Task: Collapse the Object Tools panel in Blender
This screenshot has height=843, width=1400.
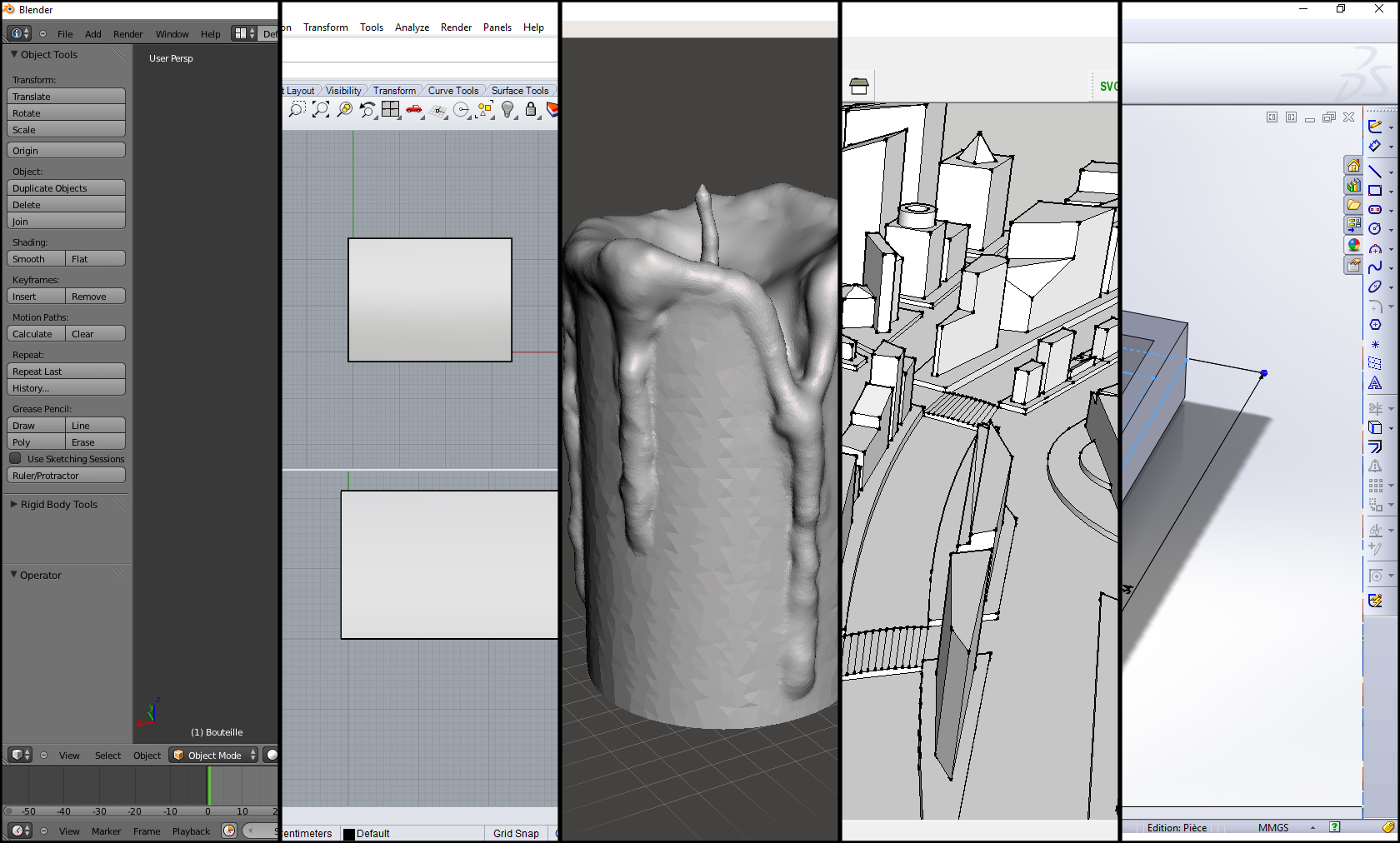Action: [x=13, y=54]
